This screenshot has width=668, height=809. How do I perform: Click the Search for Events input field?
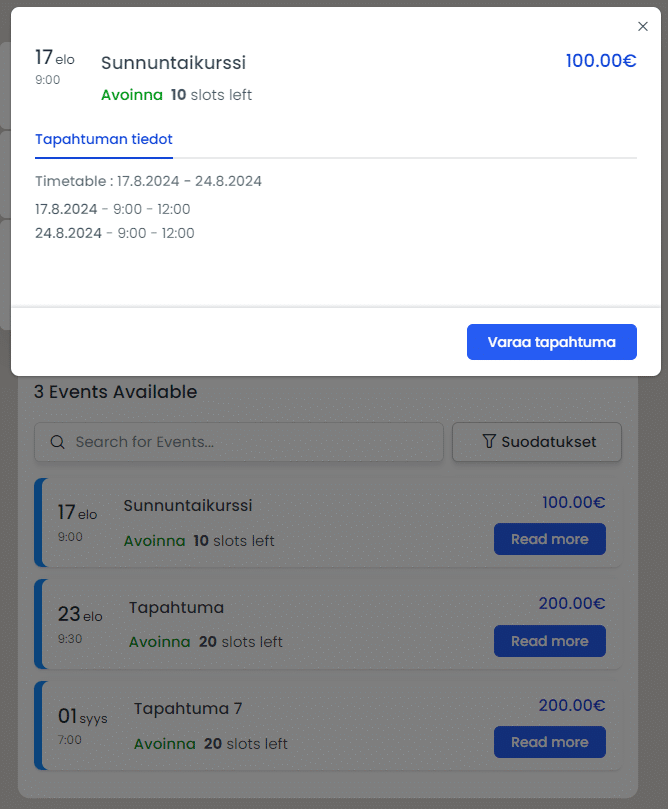point(238,442)
